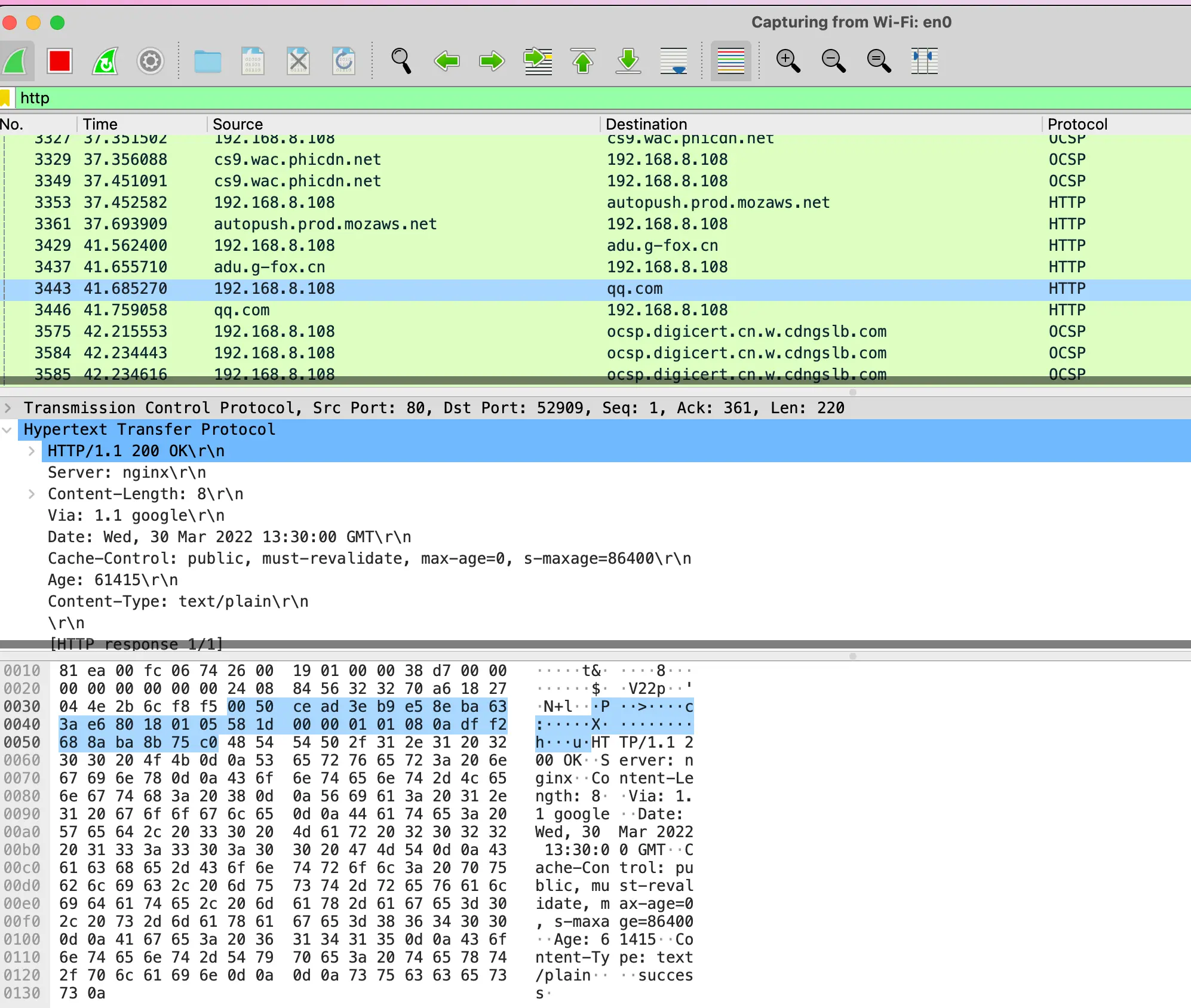Screen dimensions: 1191x1008
Task: Restart the current capture
Action: [105, 61]
